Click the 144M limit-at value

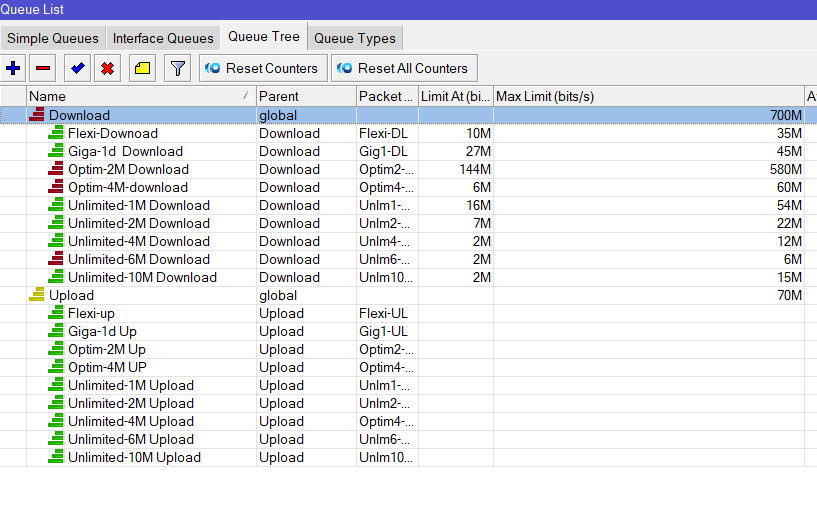475,169
